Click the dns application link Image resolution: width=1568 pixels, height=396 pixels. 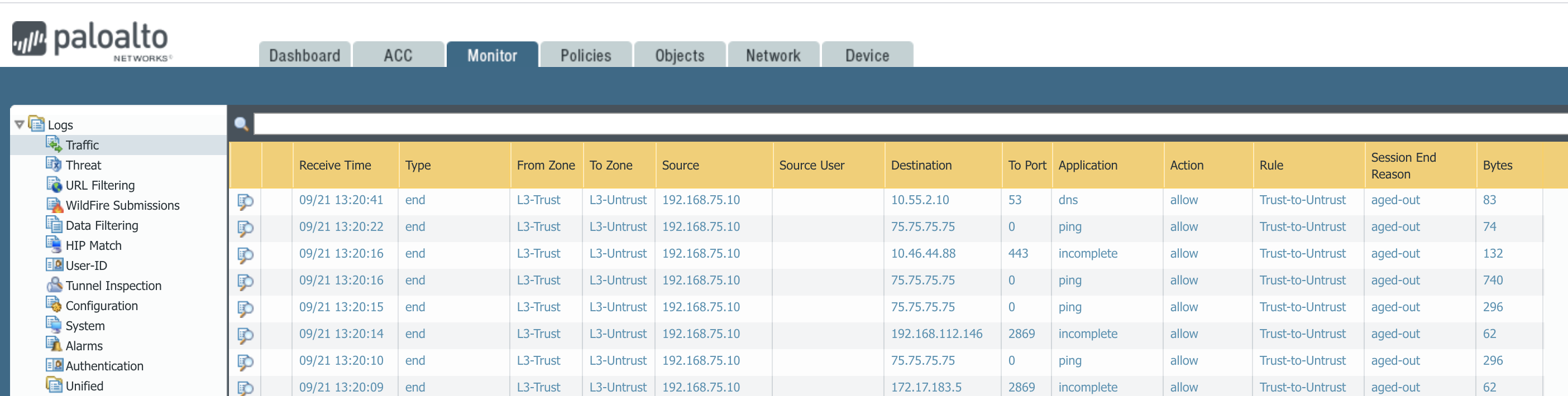(1068, 200)
